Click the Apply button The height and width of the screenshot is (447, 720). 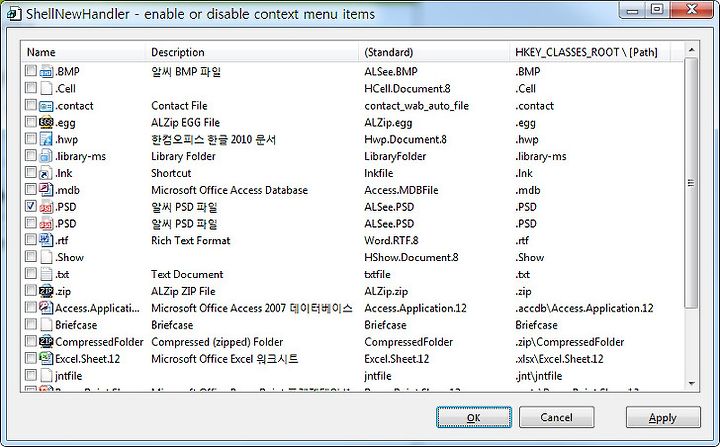coord(663,417)
